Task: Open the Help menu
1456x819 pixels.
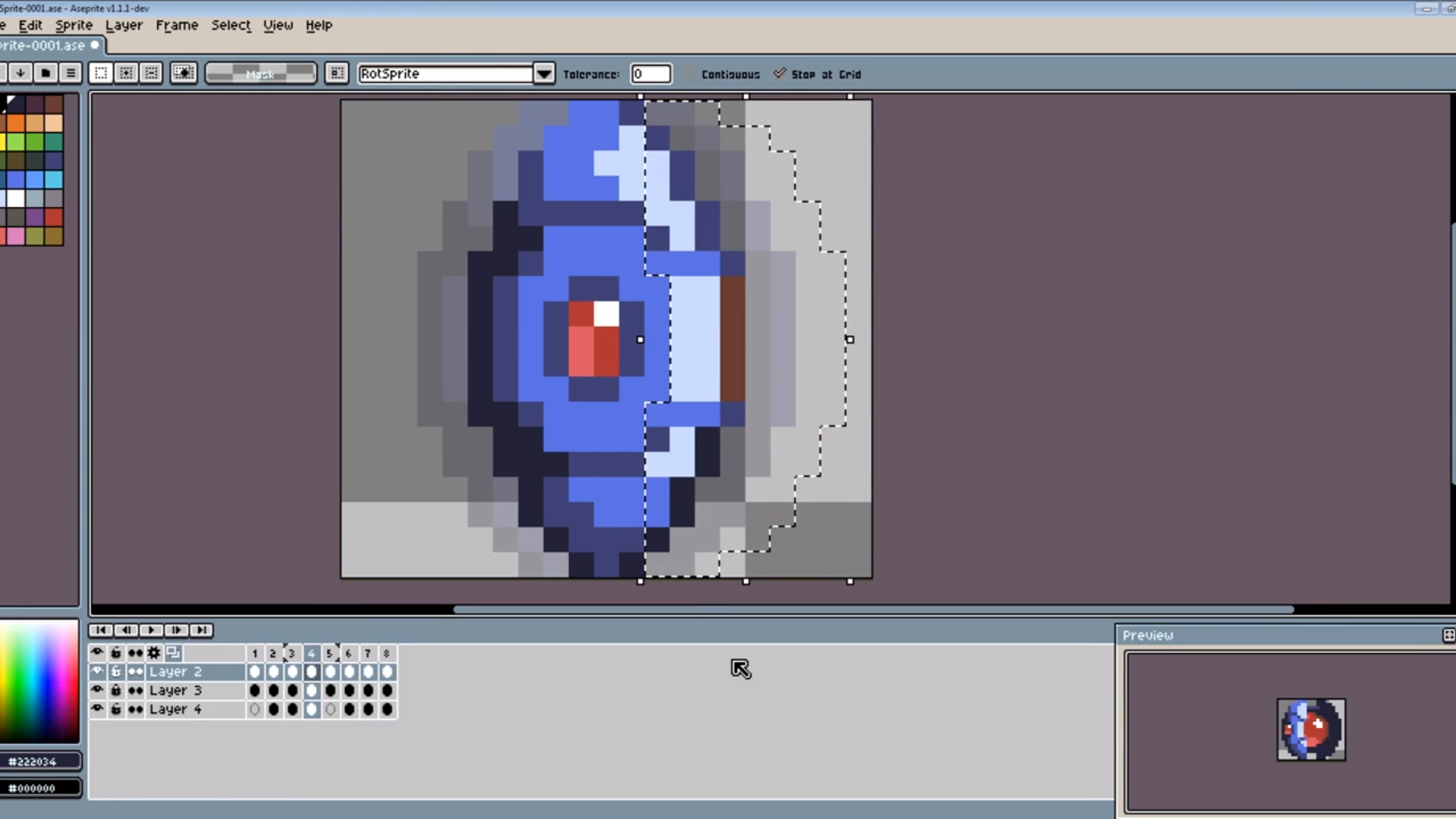Action: pos(318,25)
